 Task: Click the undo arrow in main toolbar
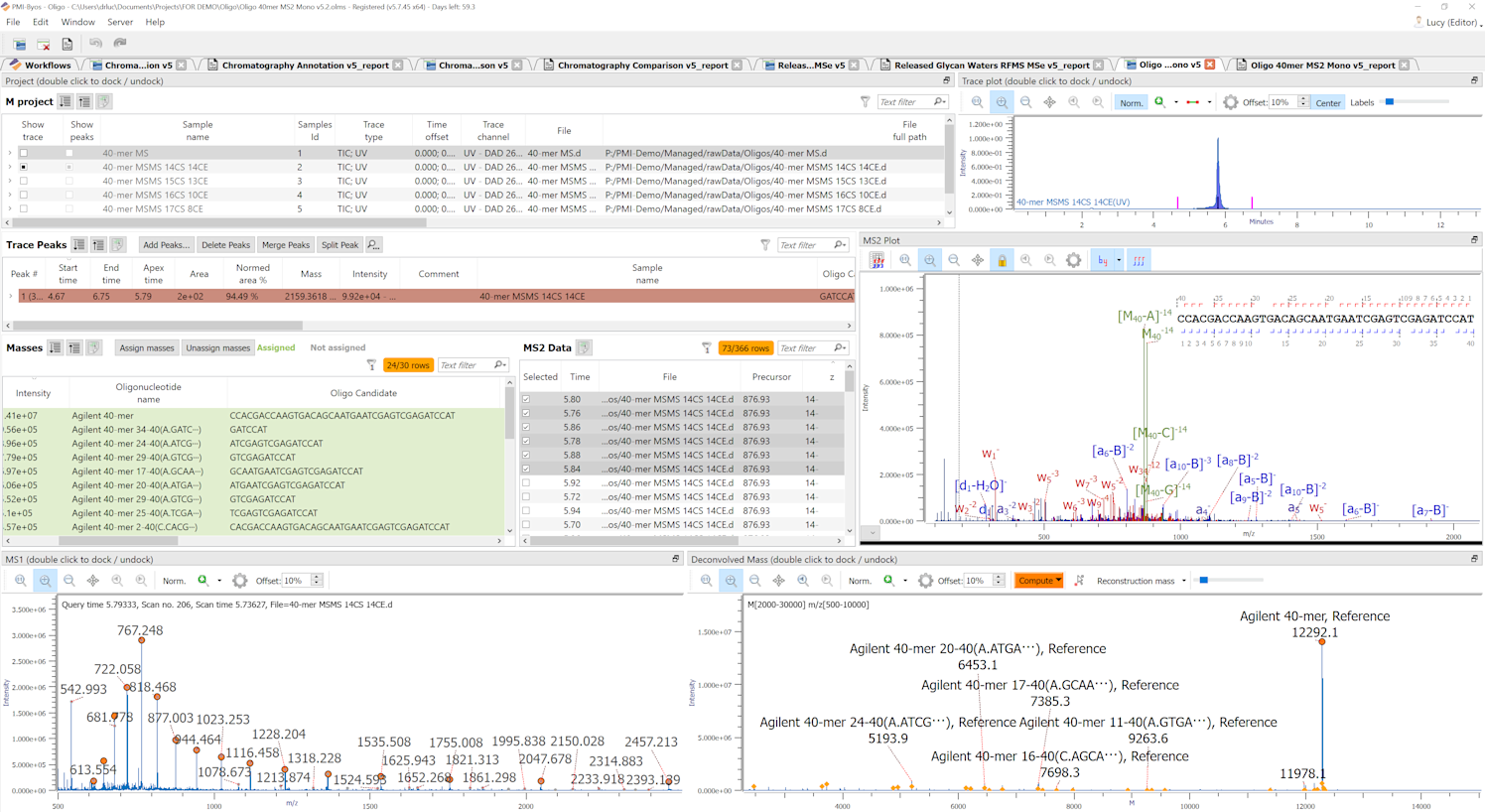click(95, 44)
